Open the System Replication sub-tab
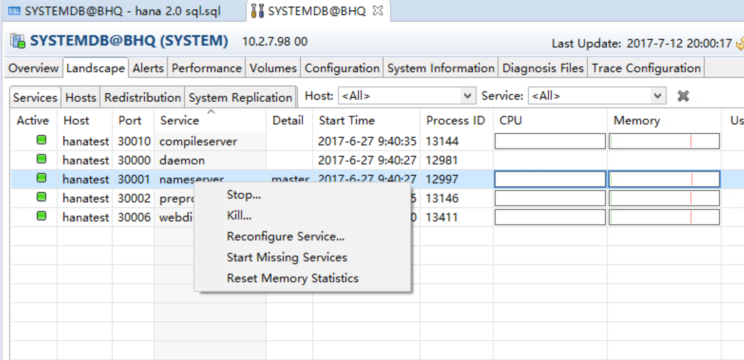This screenshot has height=360, width=744. coord(241,98)
